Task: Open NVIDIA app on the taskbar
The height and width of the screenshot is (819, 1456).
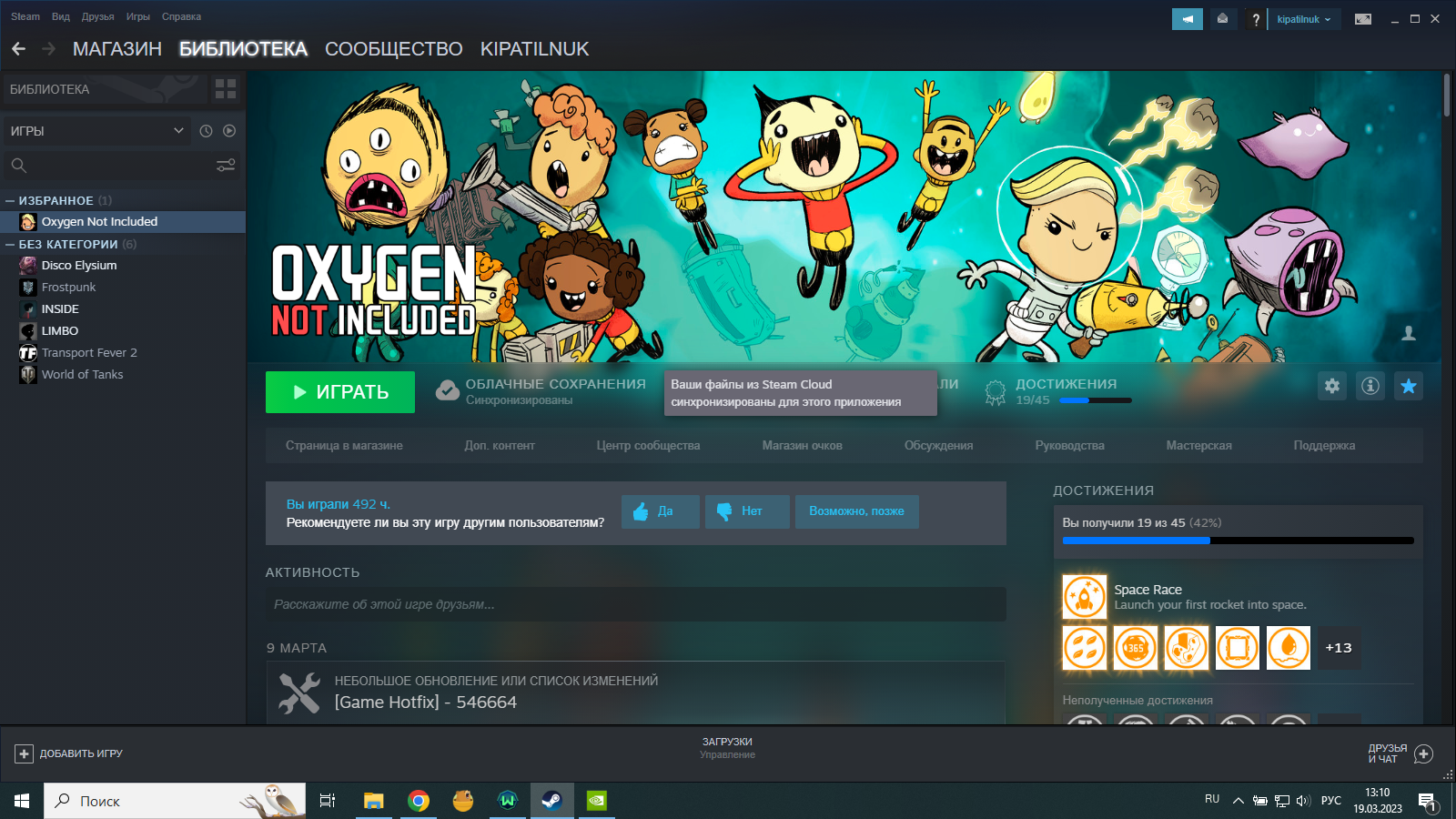Action: coord(597,801)
